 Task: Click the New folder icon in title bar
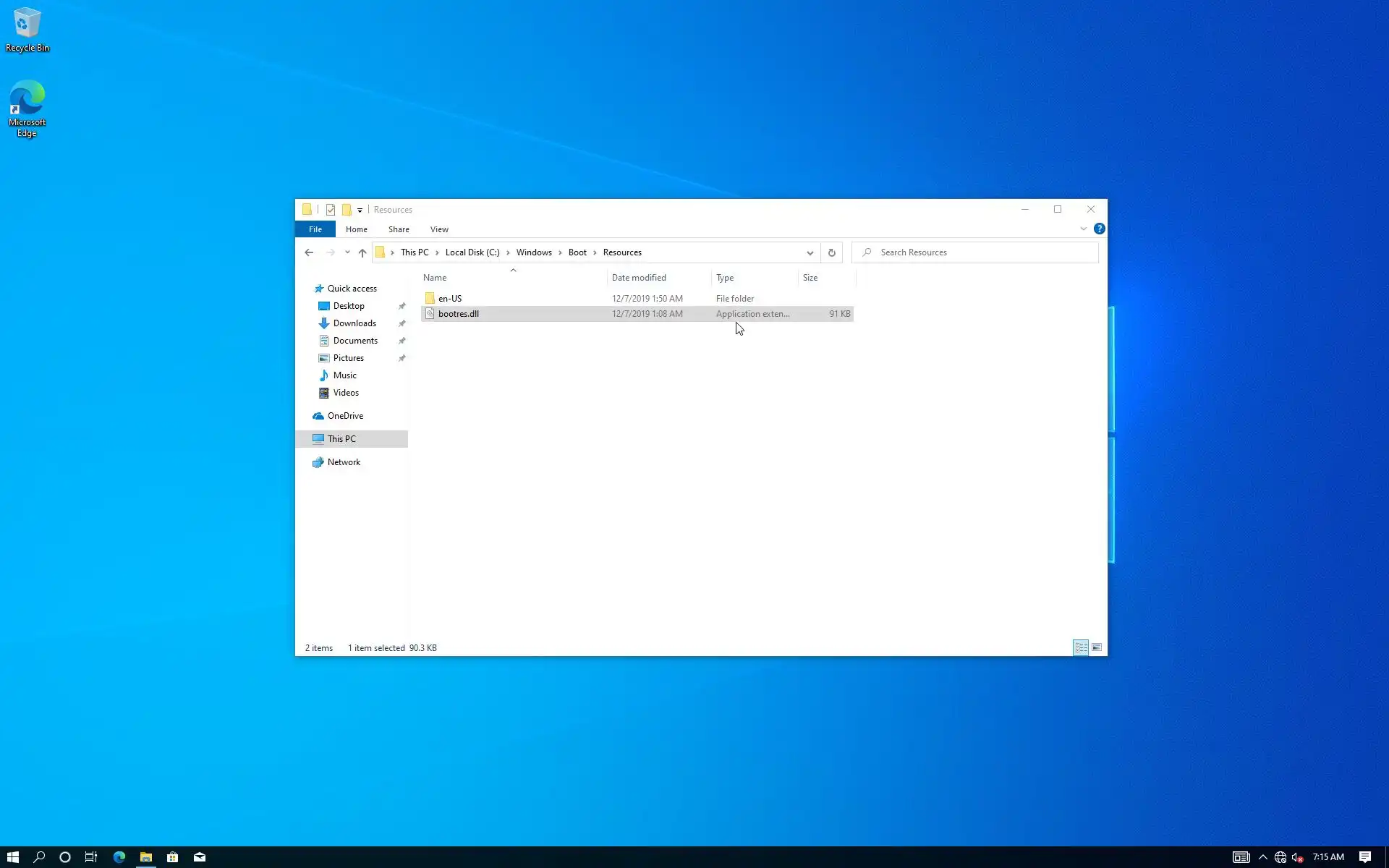tap(347, 210)
